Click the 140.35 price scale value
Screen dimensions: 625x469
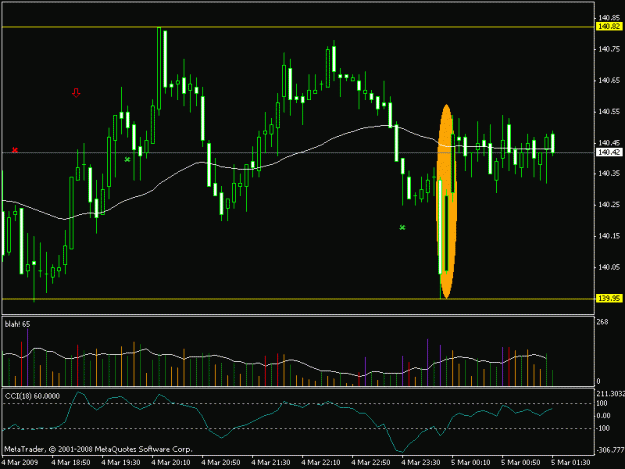[x=609, y=173]
